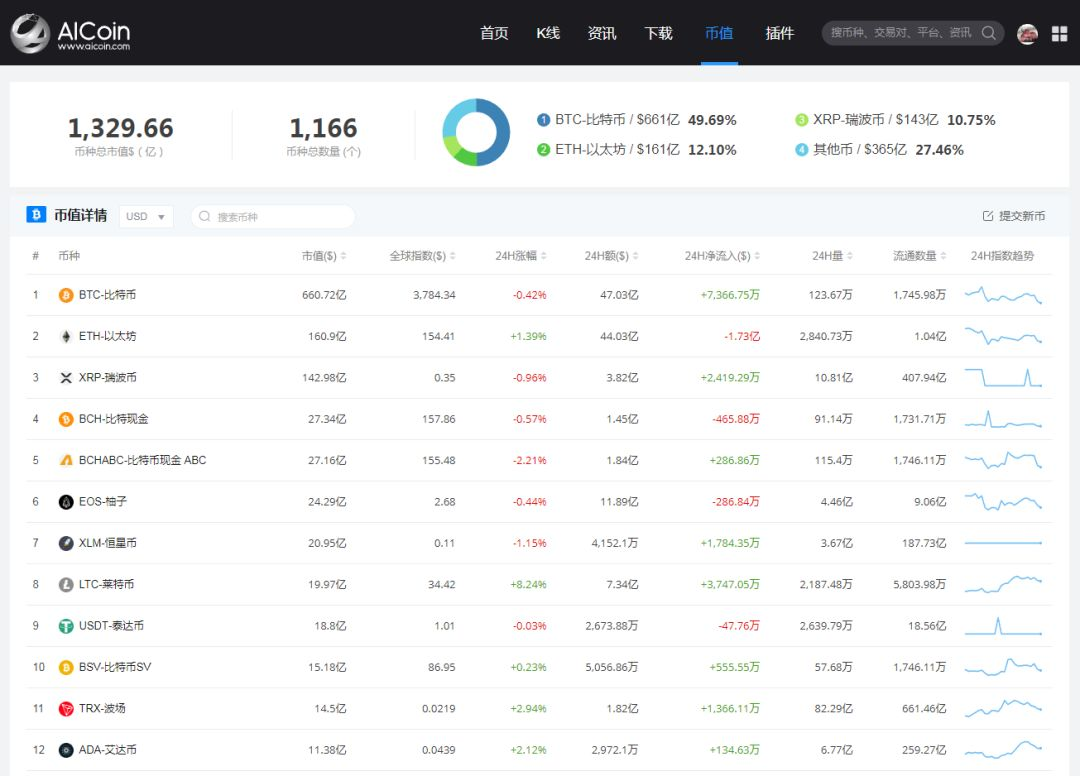1080x776 pixels.
Task: Sort by 24H量 column
Action: (832, 256)
